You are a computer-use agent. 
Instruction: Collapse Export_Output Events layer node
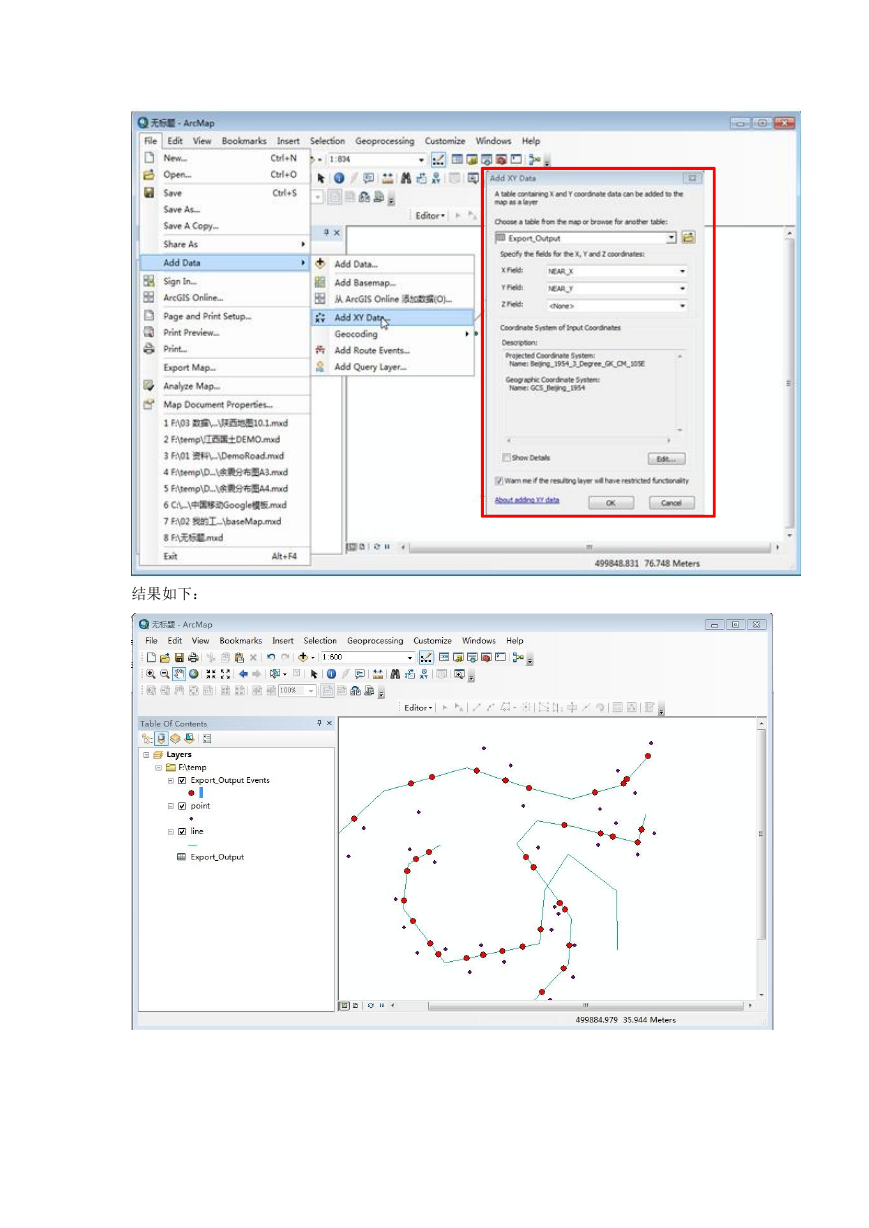171,780
